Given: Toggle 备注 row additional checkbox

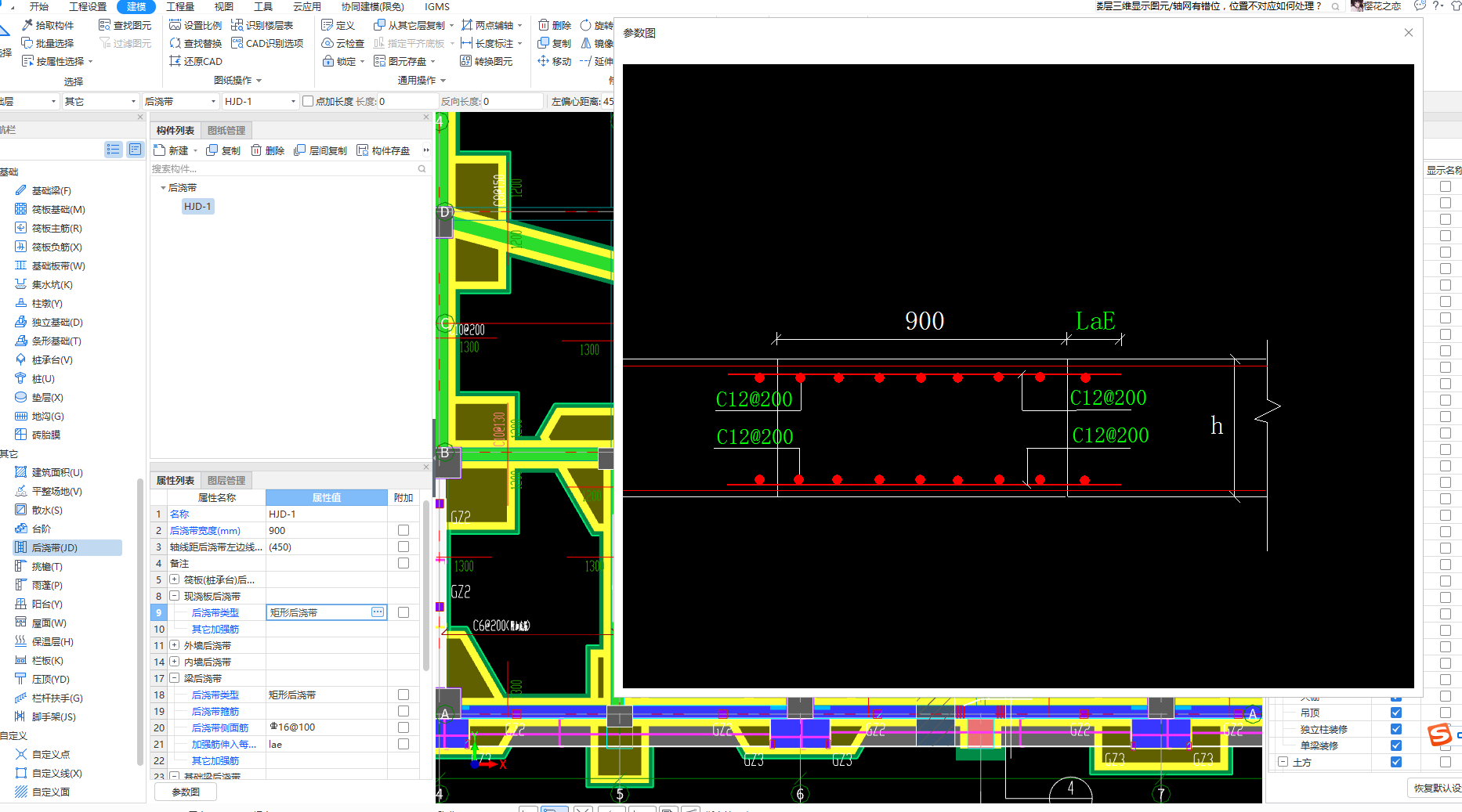Looking at the screenshot, I should point(403,563).
